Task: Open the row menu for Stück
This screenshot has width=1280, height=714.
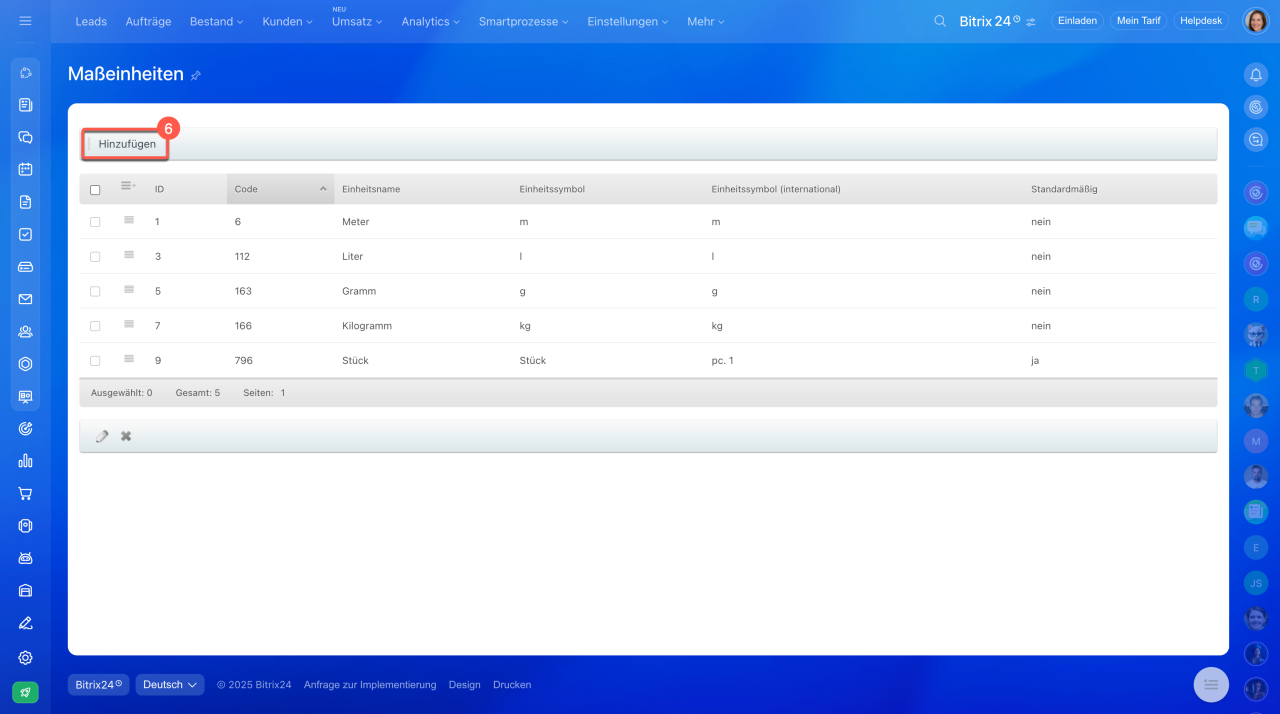Action: [129, 359]
